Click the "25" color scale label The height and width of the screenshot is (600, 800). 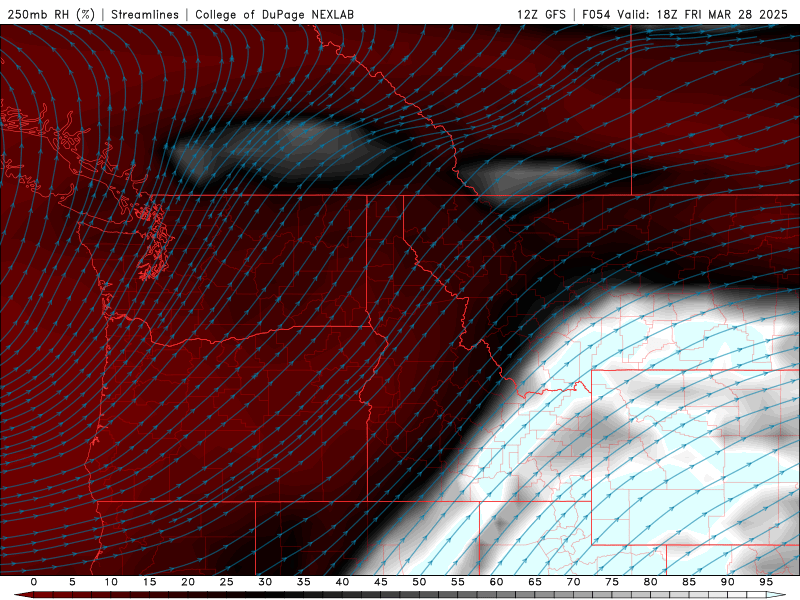[227, 582]
